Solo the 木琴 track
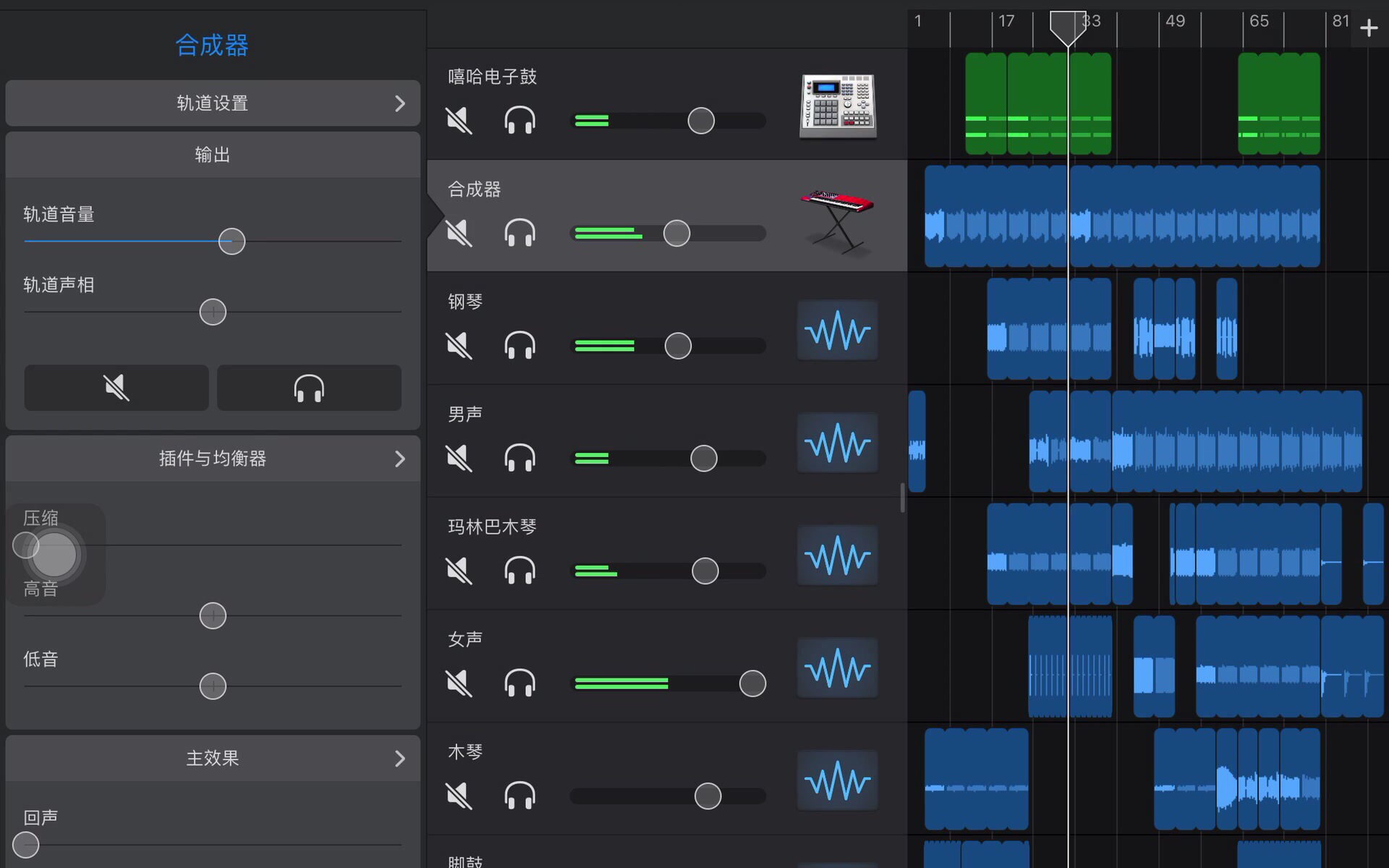 [519, 796]
